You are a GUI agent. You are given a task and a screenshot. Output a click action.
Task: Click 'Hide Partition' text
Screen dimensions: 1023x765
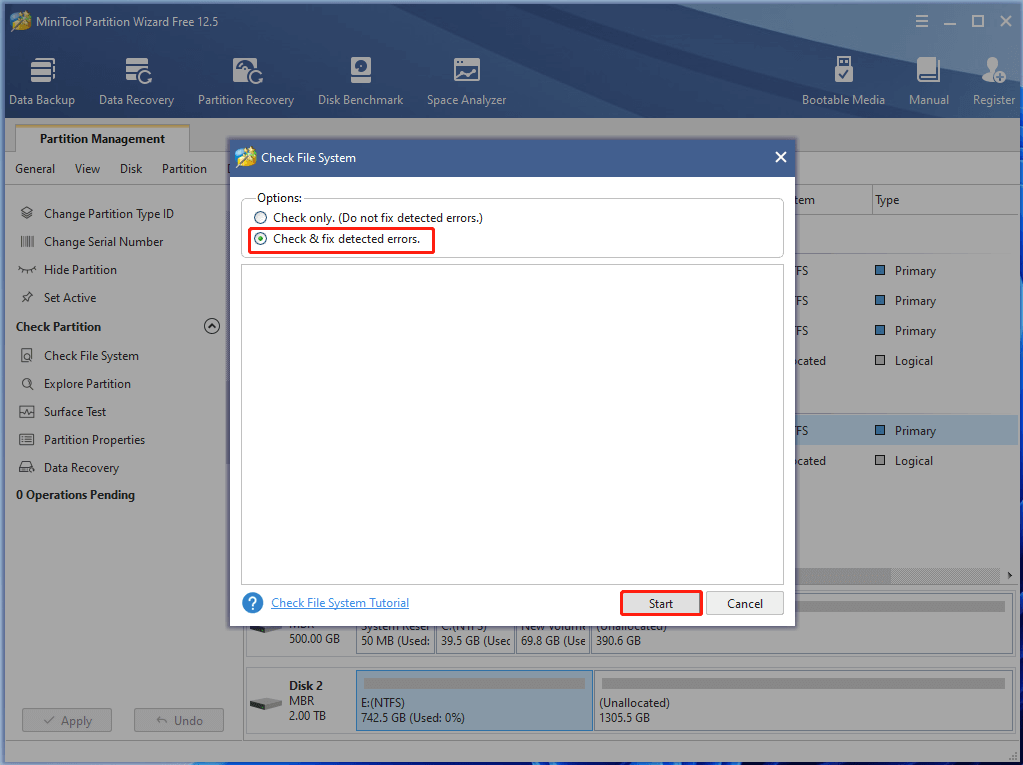(80, 270)
